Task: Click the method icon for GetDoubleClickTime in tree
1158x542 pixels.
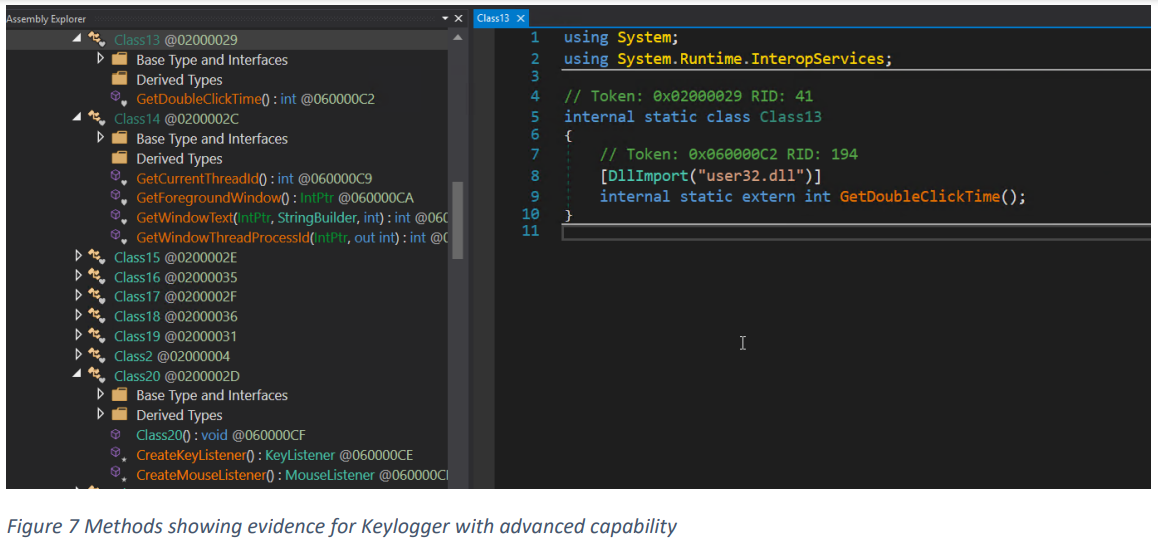Action: click(x=118, y=99)
